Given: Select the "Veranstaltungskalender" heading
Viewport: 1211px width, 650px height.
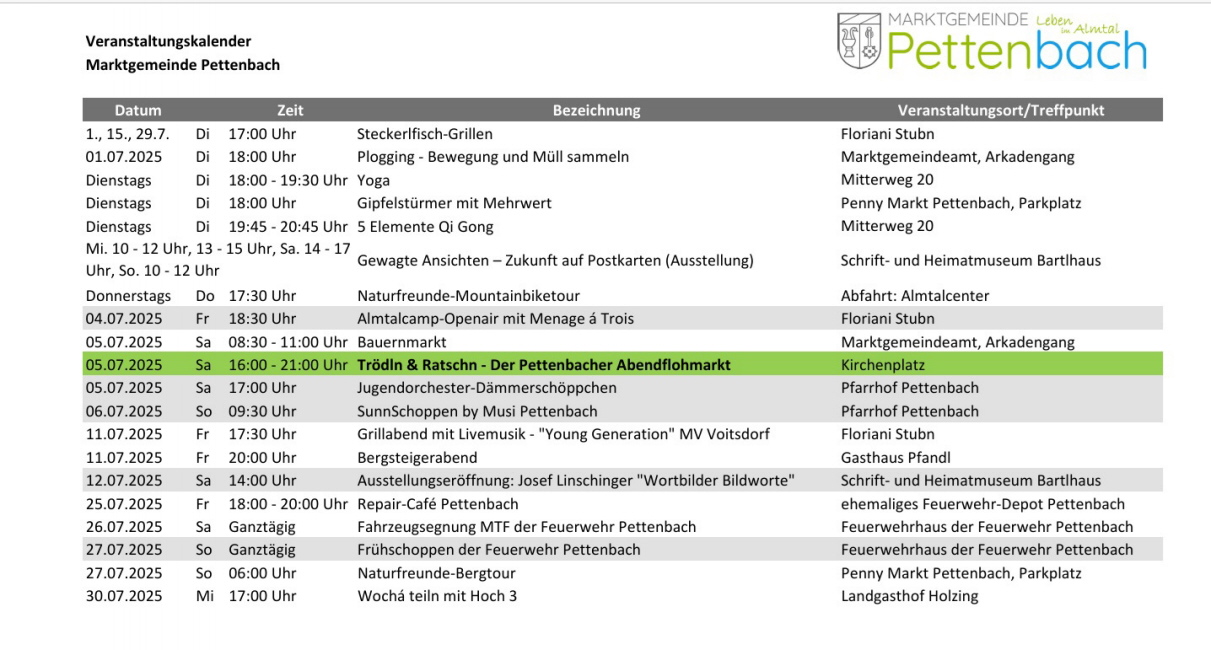Looking at the screenshot, I should [168, 42].
